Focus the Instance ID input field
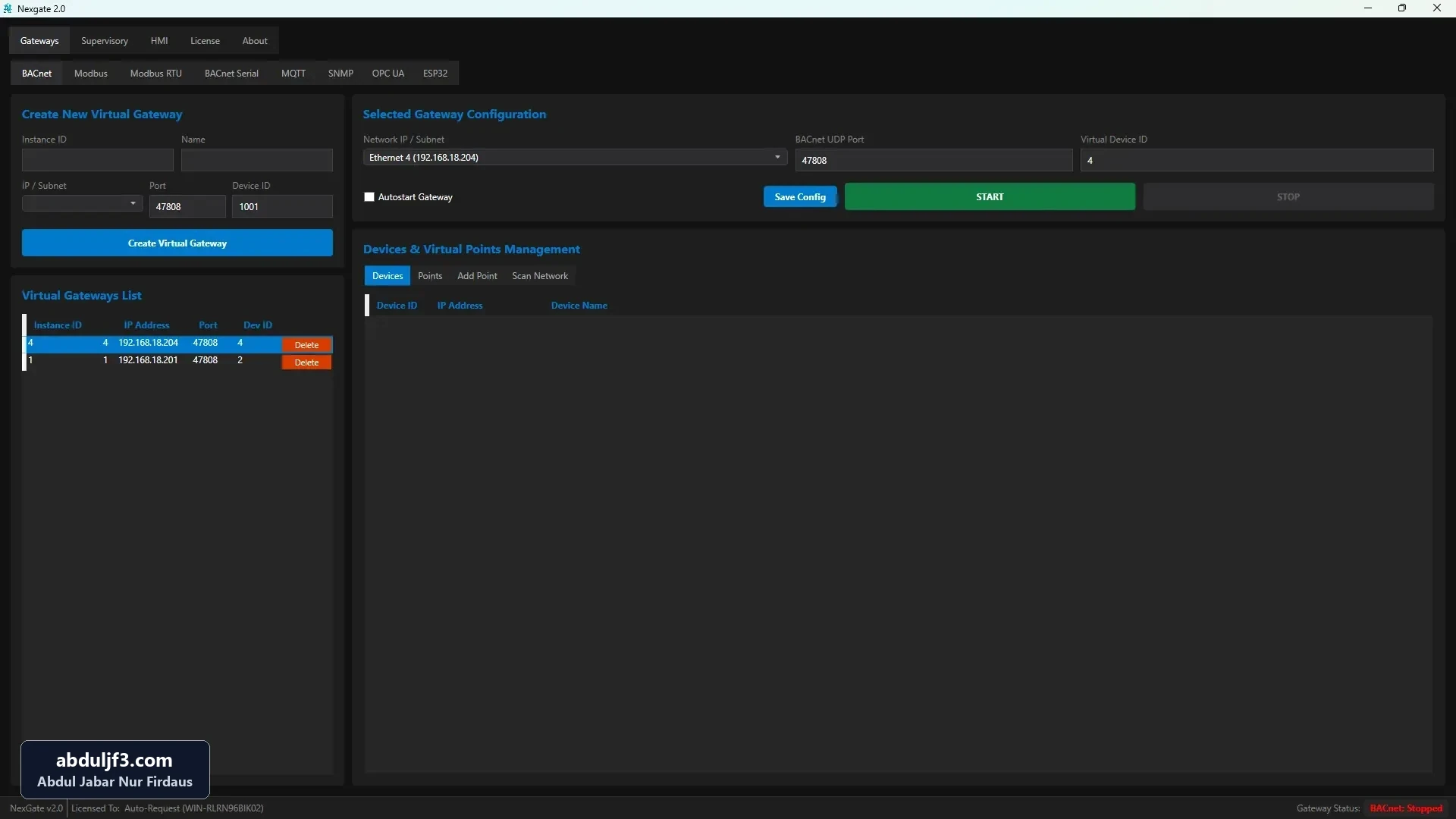 pyautogui.click(x=98, y=160)
